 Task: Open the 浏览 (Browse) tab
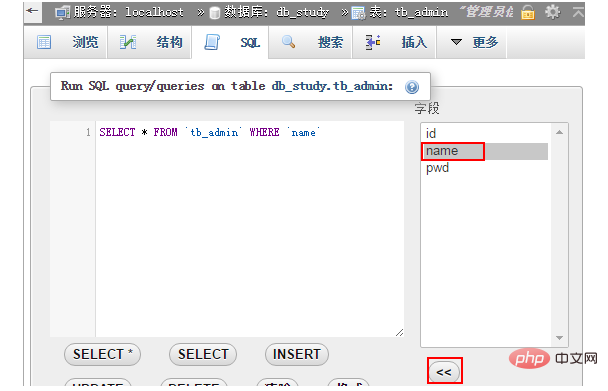[x=65, y=42]
